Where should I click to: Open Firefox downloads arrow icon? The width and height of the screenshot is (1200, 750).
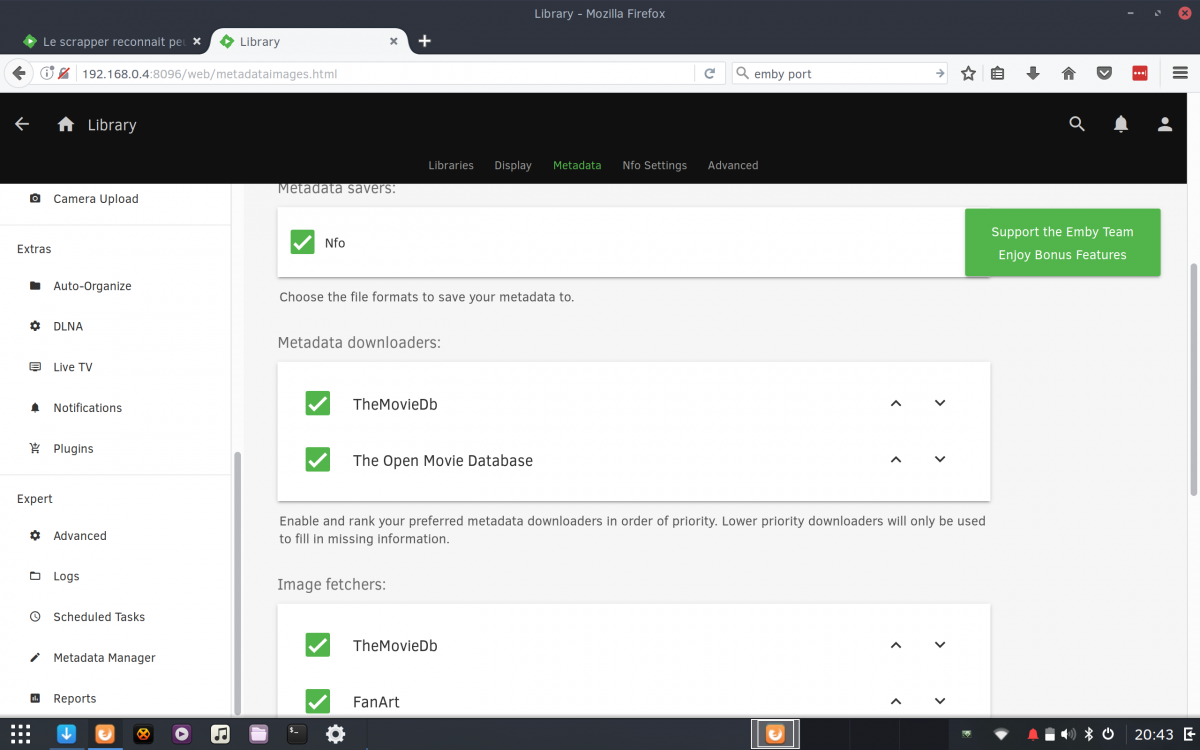pos(1033,73)
